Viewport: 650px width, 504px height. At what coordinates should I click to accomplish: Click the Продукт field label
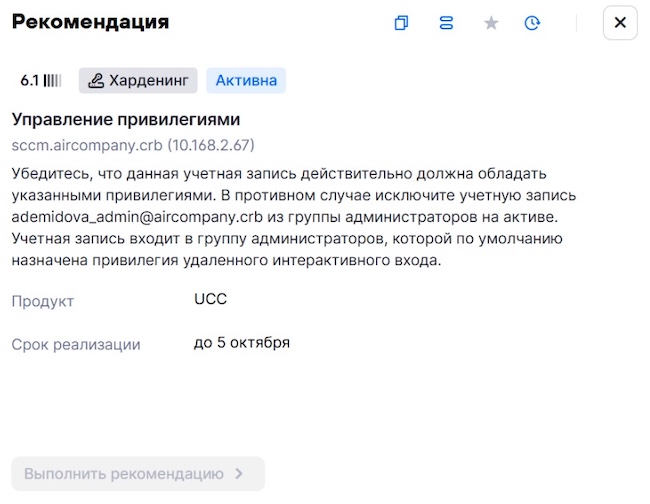click(x=42, y=301)
